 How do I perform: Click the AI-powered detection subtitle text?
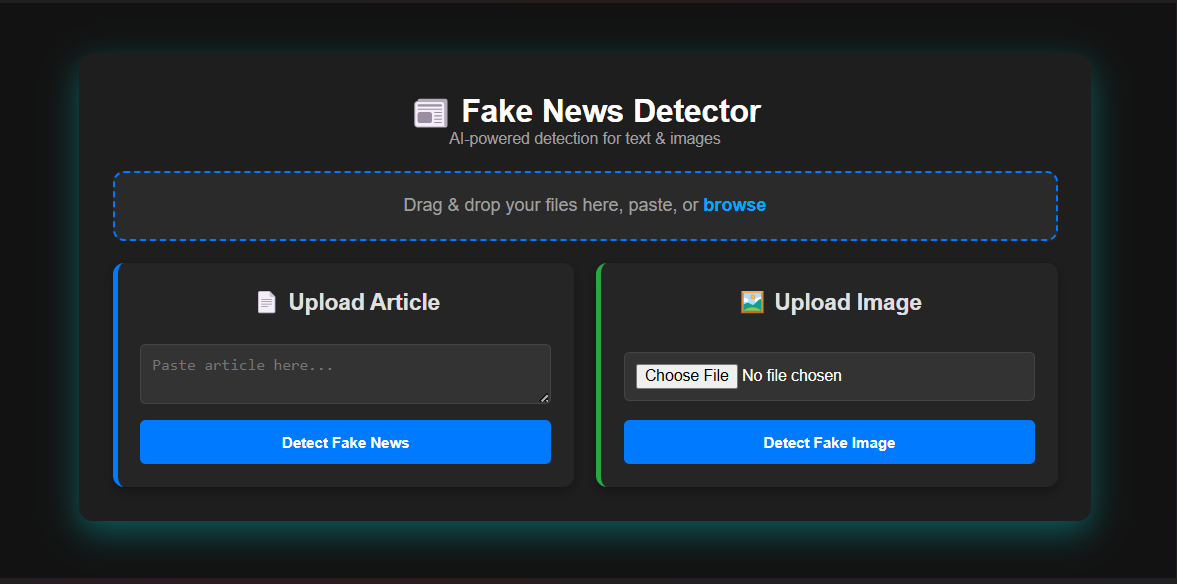(x=585, y=139)
